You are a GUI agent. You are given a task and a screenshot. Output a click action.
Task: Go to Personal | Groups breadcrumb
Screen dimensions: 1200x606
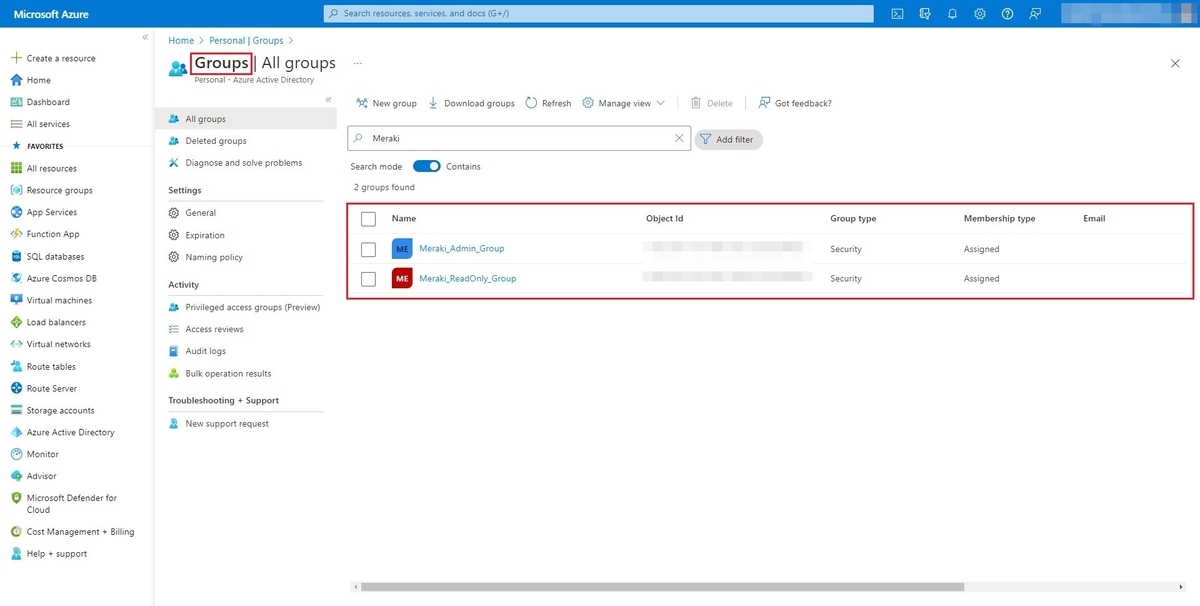pyautogui.click(x=246, y=40)
